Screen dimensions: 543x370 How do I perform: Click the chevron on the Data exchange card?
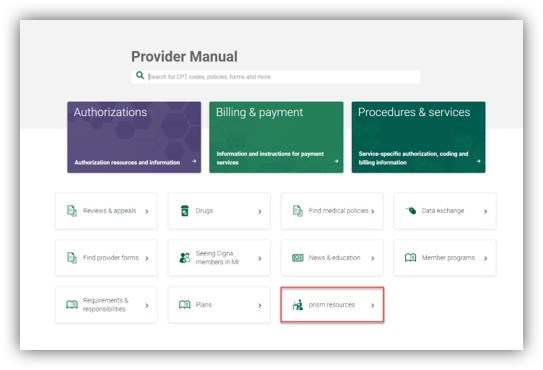pyautogui.click(x=486, y=211)
